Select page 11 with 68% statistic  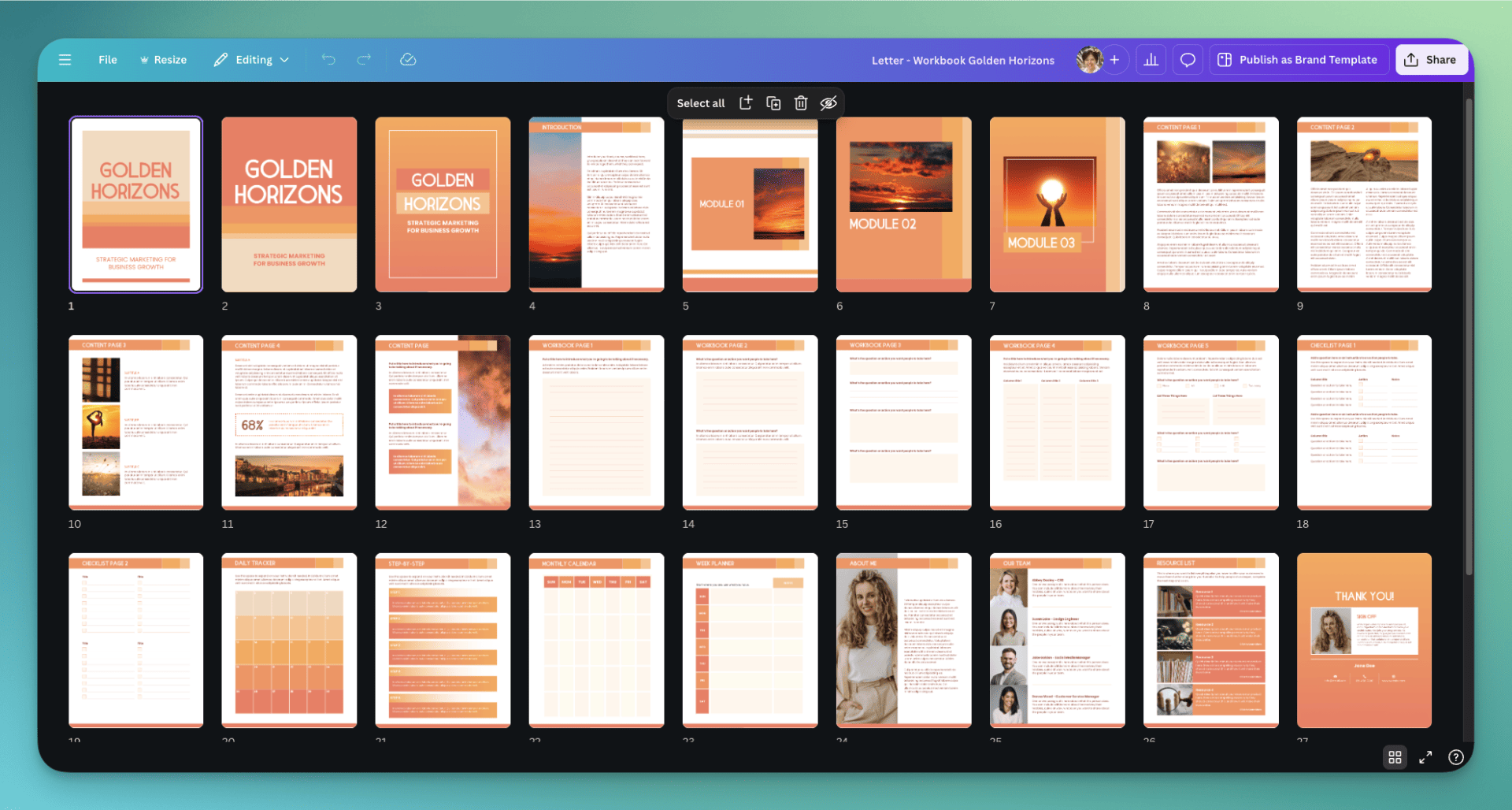tap(289, 422)
